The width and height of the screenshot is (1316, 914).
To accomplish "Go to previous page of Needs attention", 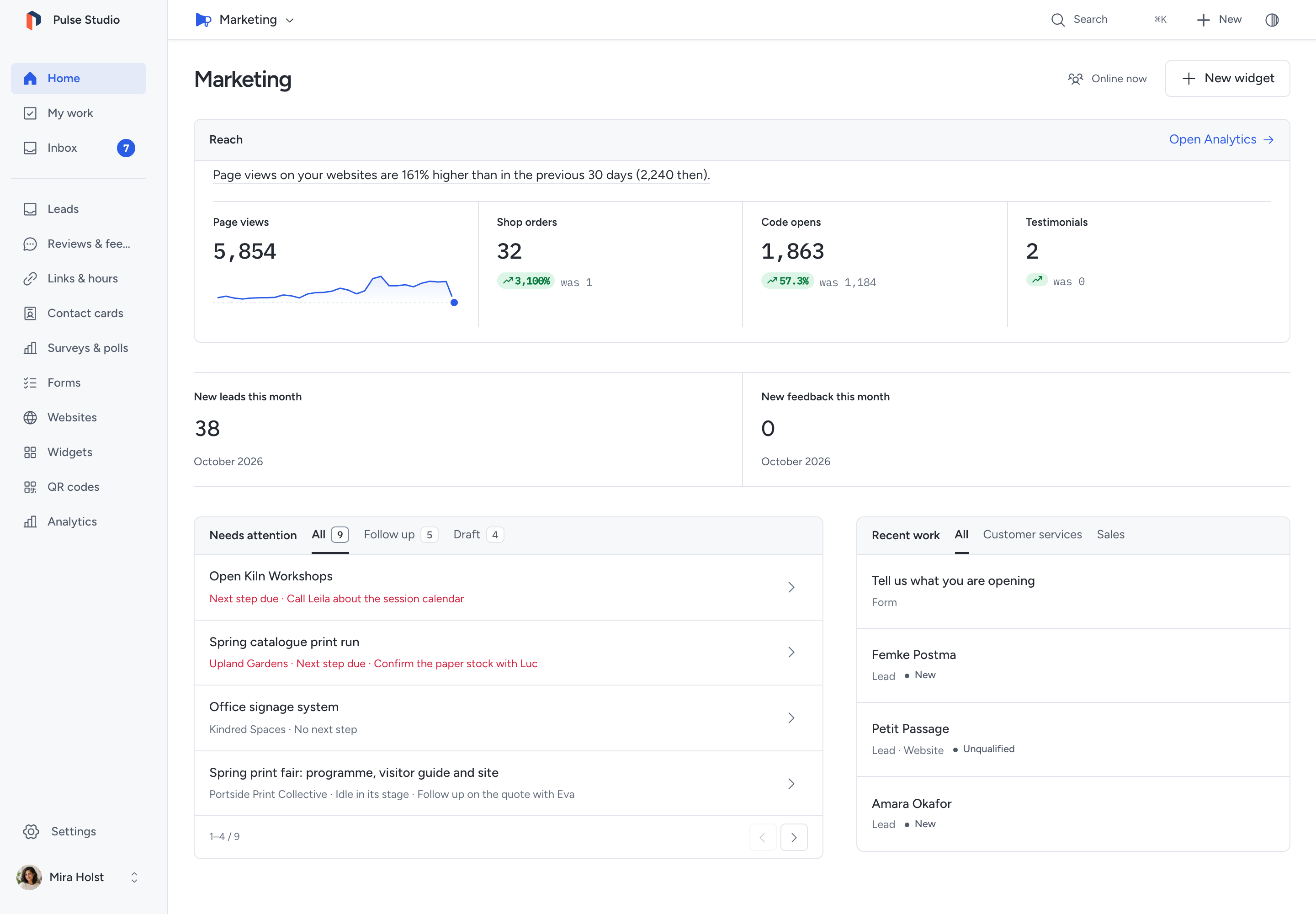I will (x=763, y=837).
